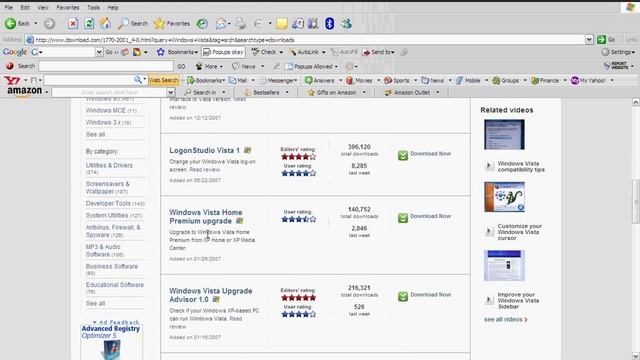Screen dimensions: 640x360
Task: Open the Yahoo Bookmarks dropdown
Action: (x=206, y=80)
